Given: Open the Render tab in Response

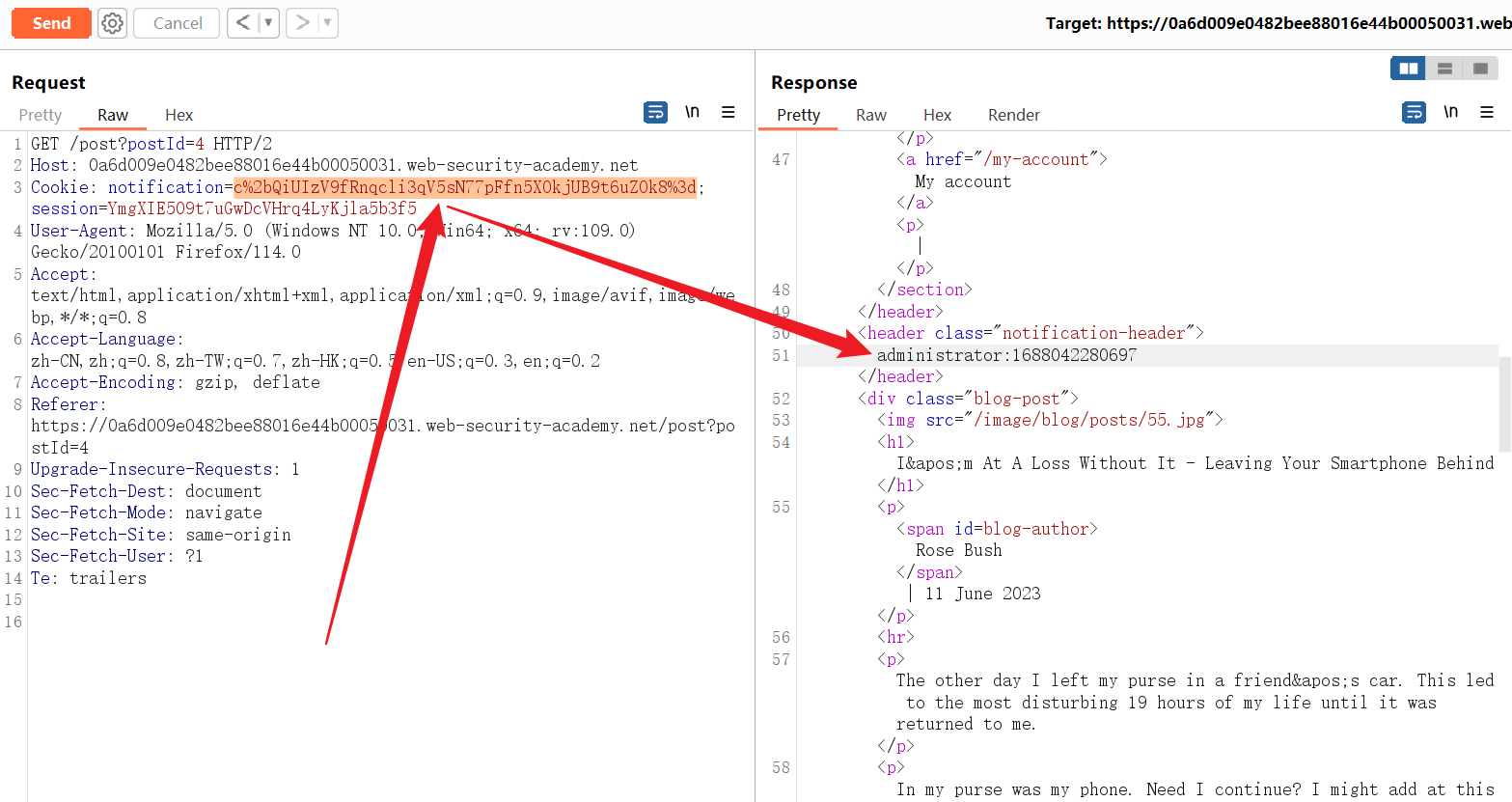Looking at the screenshot, I should tap(1013, 115).
